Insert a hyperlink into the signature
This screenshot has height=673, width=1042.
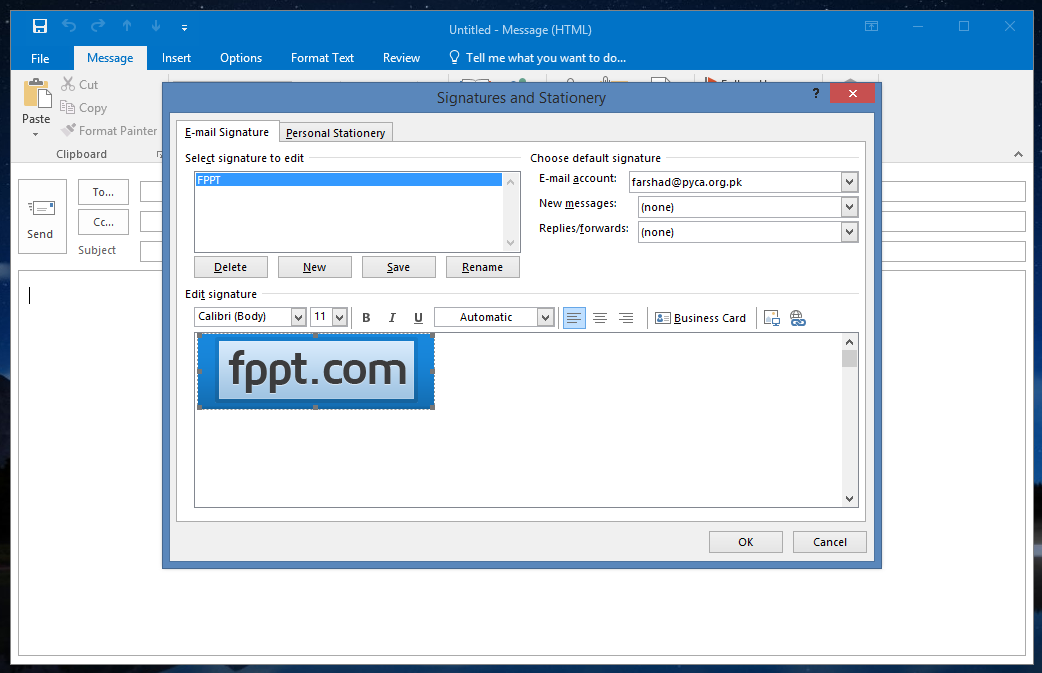797,318
